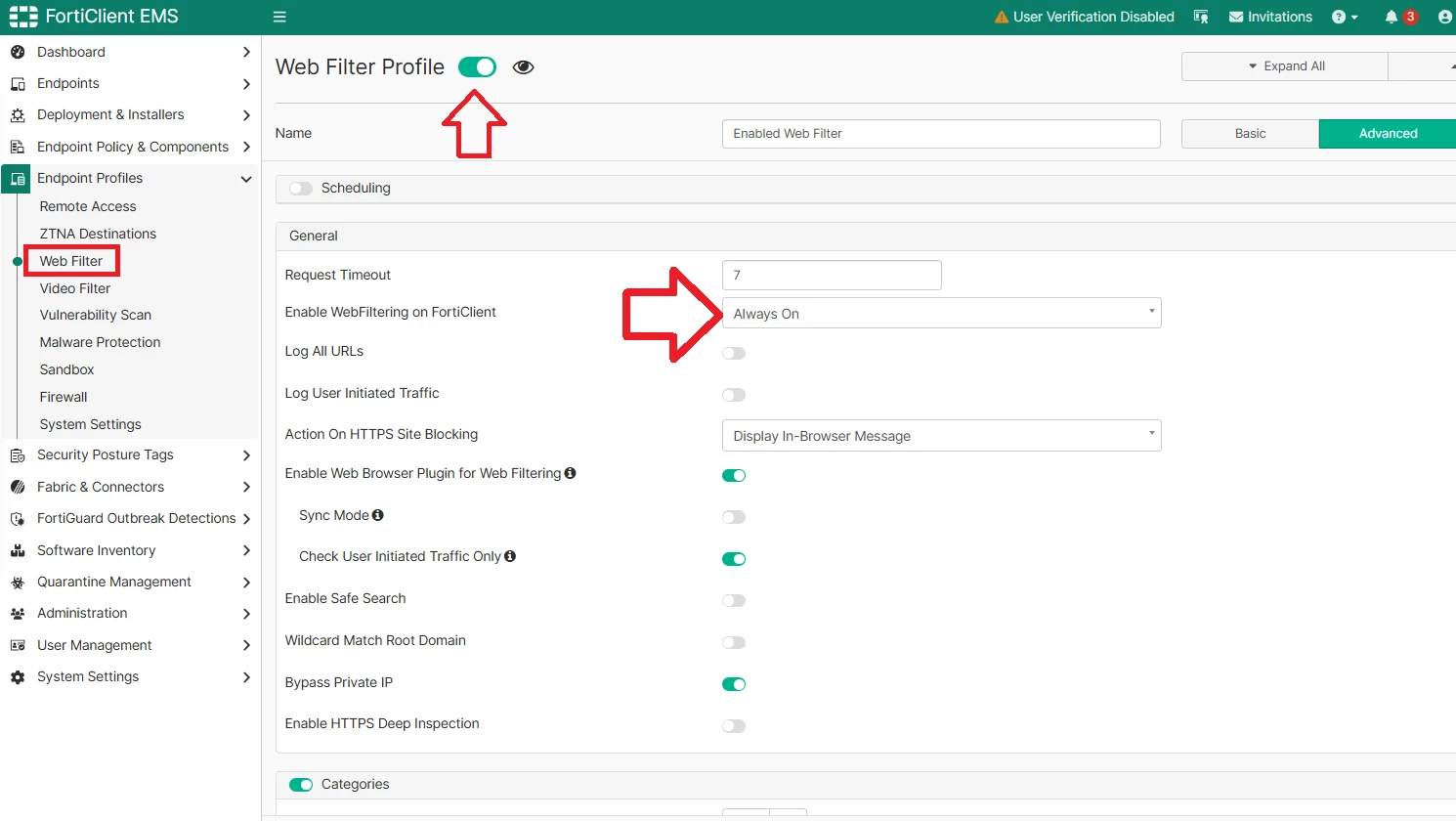Image resolution: width=1456 pixels, height=821 pixels.
Task: Expand the Administration chevron
Action: (246, 614)
